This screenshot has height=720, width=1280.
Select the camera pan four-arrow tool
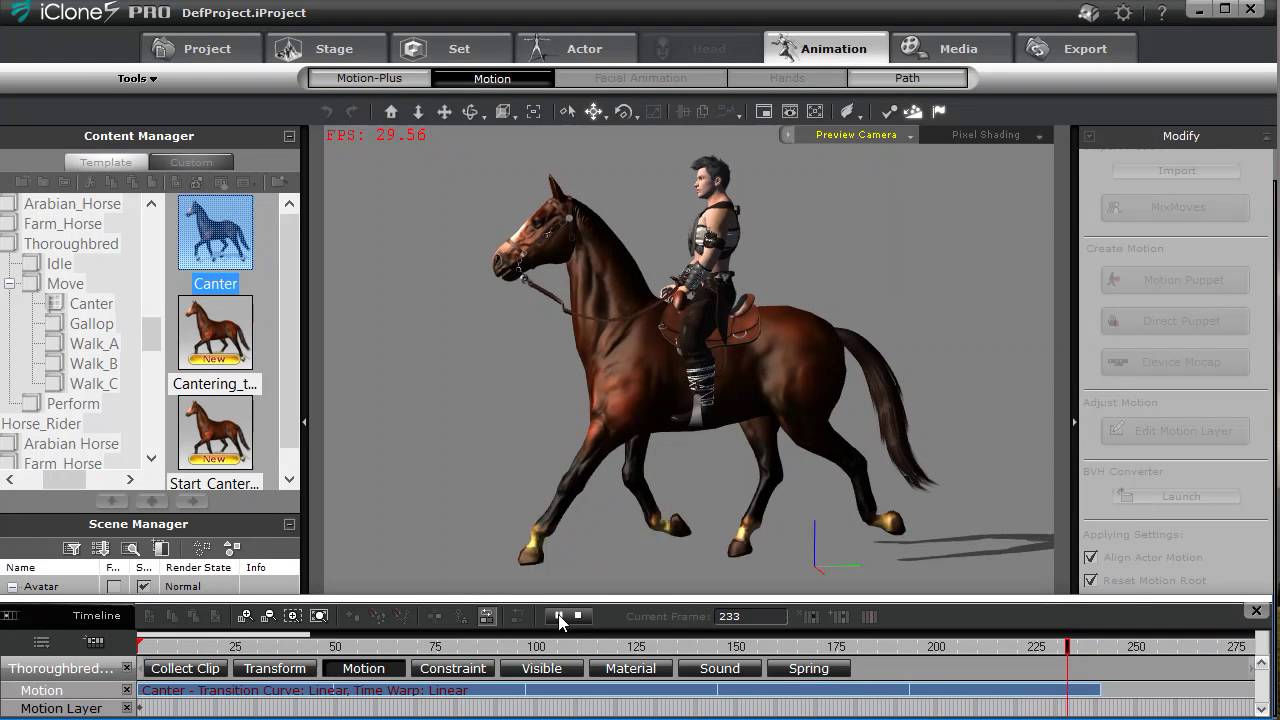click(444, 112)
